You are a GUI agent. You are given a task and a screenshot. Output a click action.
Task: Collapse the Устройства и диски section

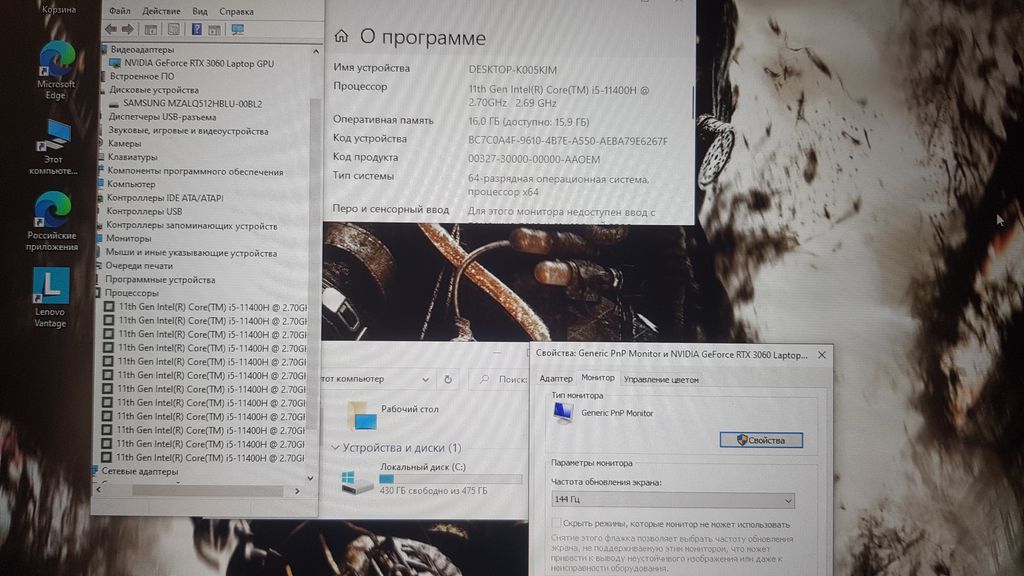pyautogui.click(x=335, y=448)
